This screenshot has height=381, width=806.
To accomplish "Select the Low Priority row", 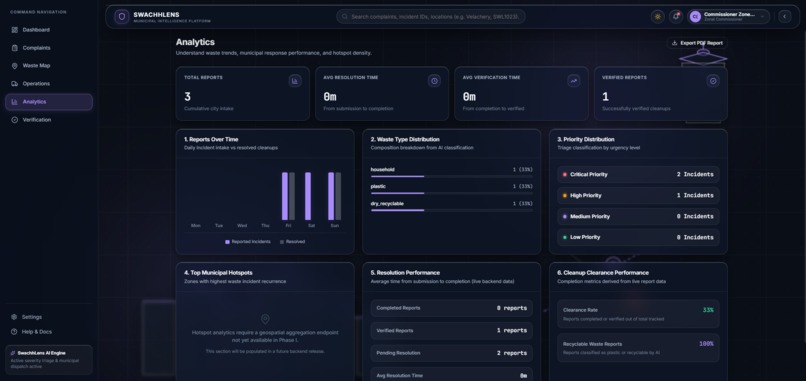I will [638, 238].
